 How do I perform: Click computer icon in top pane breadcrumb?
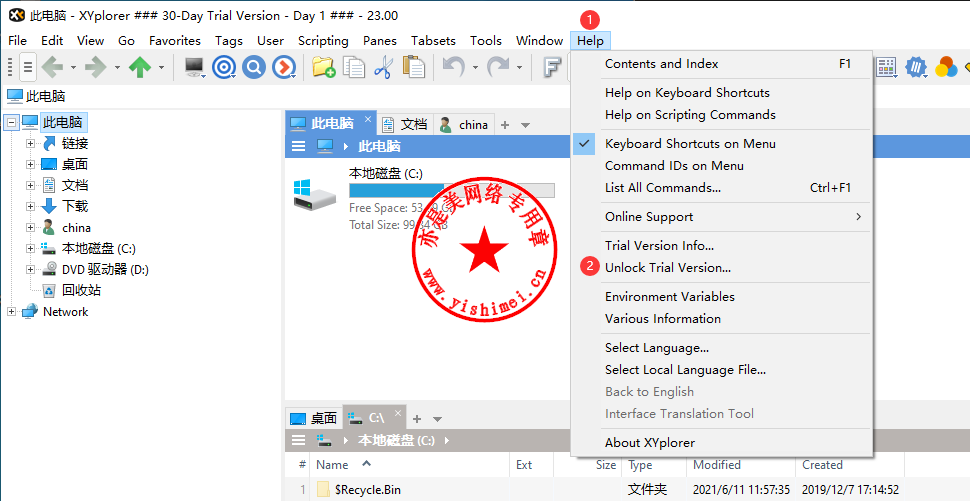pyautogui.click(x=325, y=147)
